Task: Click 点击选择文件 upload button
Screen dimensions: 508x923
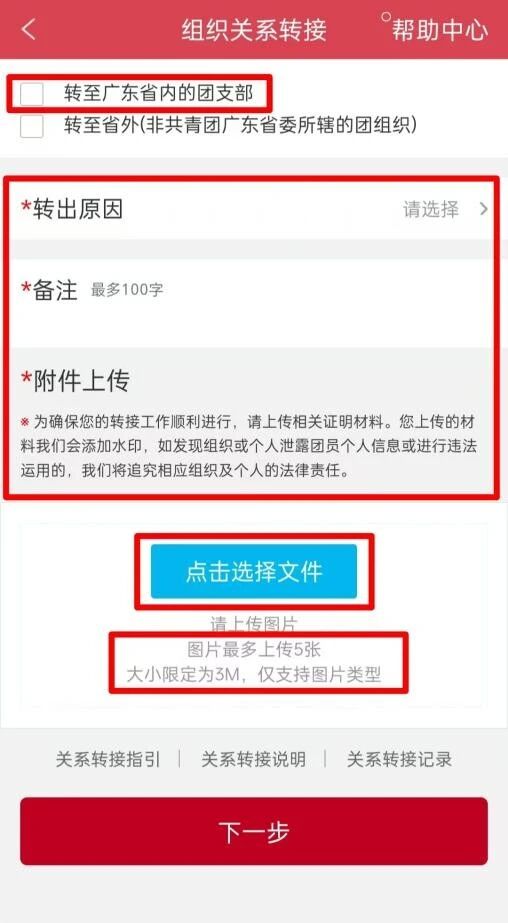Action: [x=254, y=571]
